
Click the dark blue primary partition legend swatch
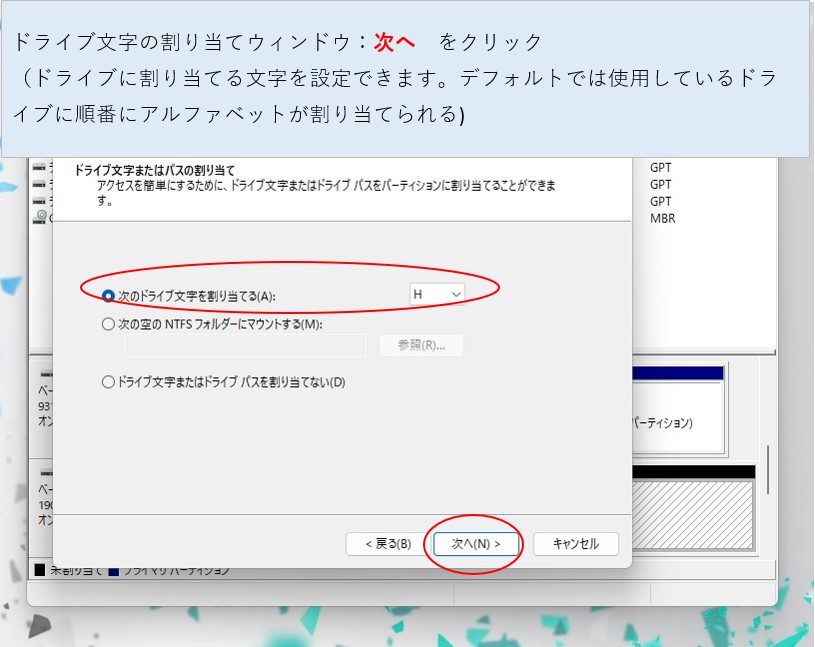click(x=114, y=570)
